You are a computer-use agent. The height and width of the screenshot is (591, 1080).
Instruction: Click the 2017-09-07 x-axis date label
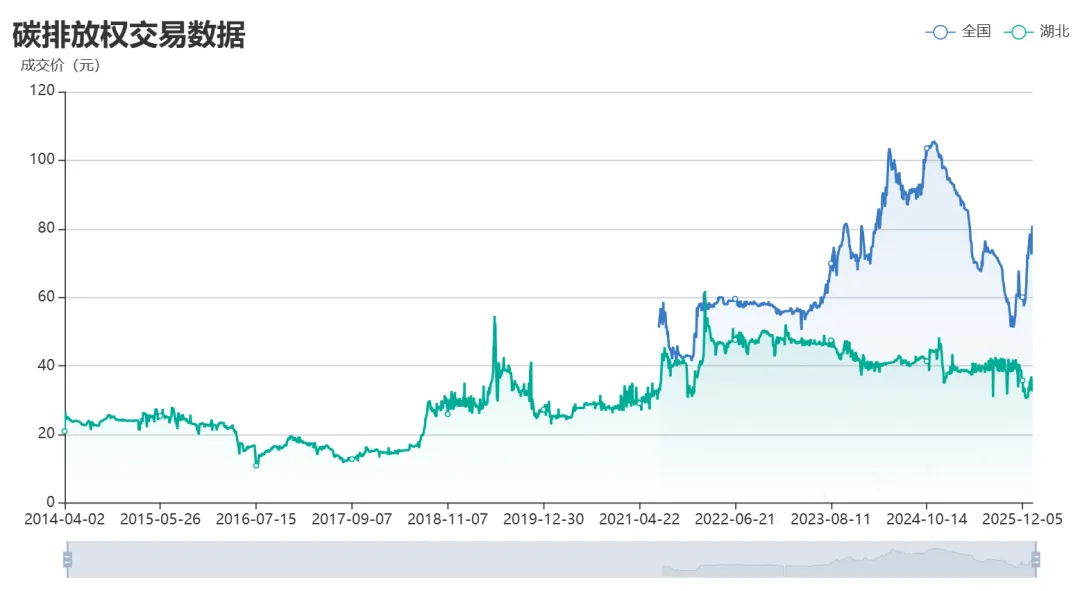(x=351, y=520)
